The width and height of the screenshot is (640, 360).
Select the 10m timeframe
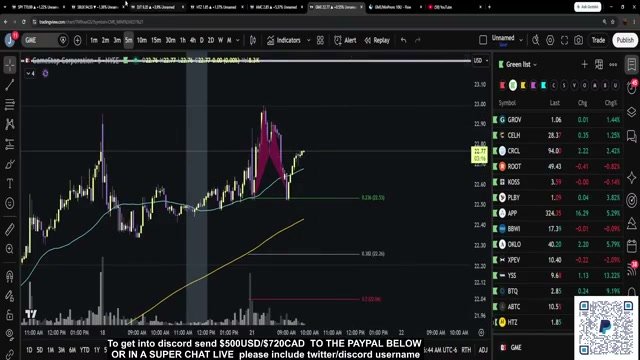(142, 40)
